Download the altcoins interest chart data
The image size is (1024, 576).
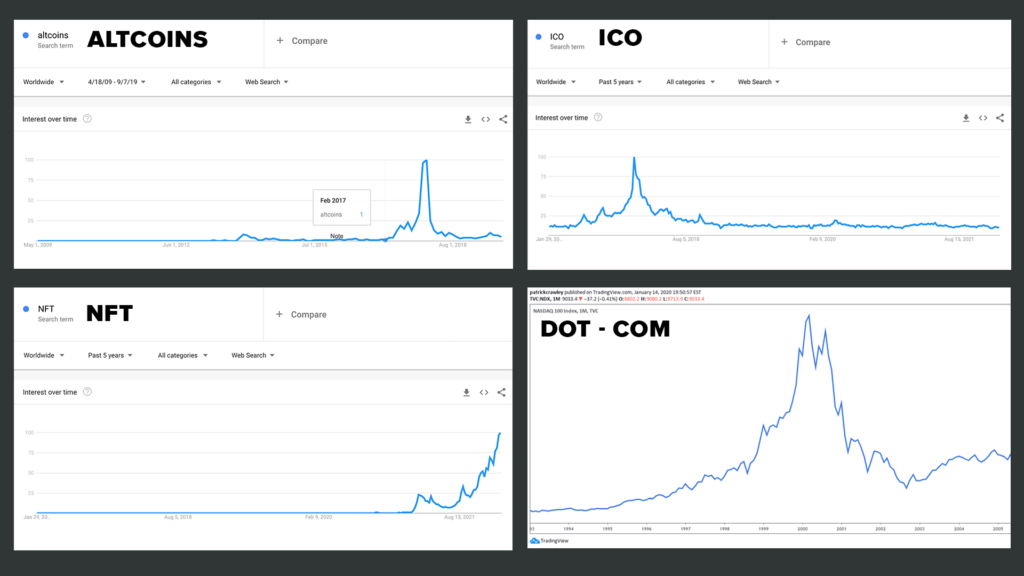(468, 119)
